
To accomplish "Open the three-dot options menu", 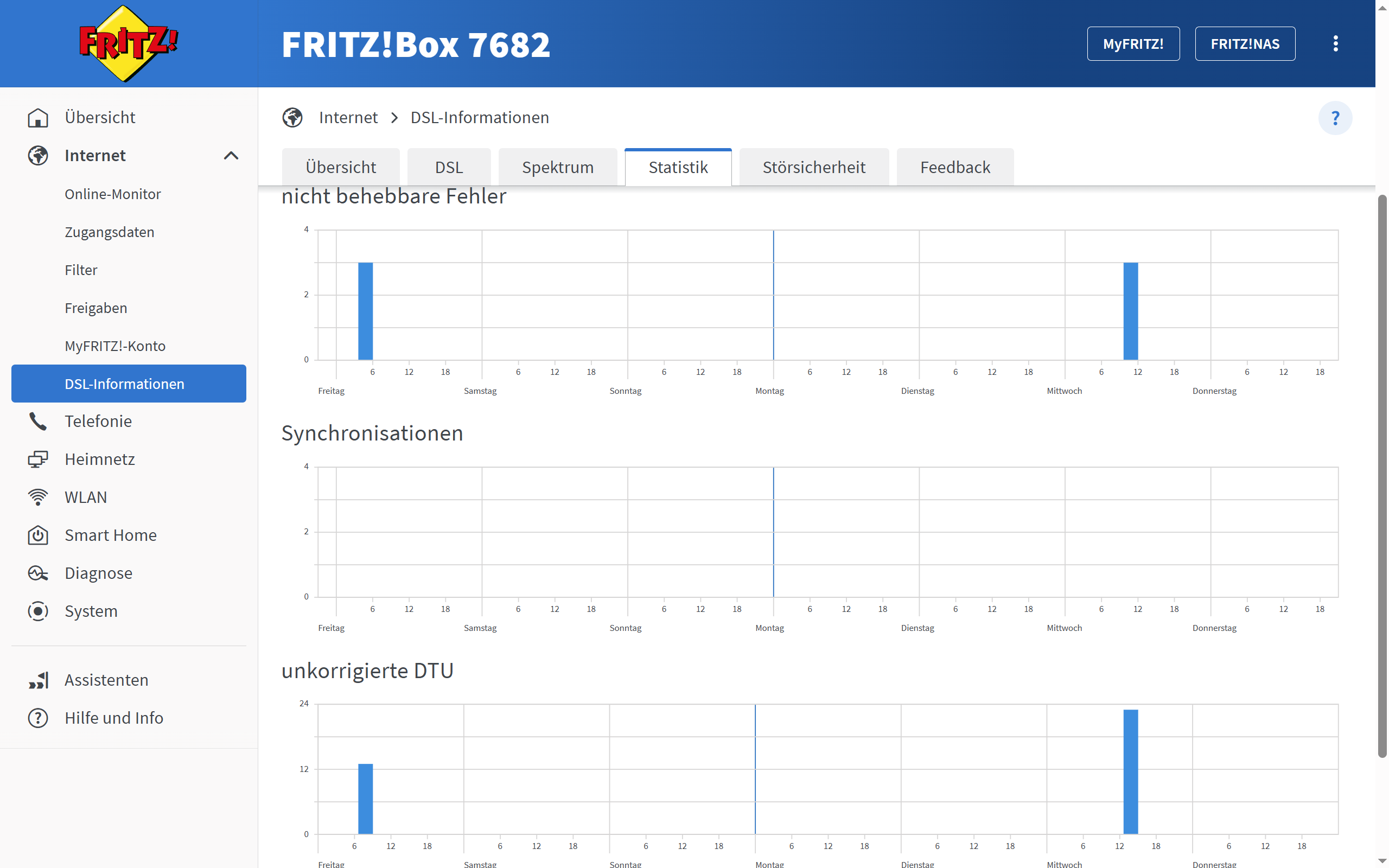I will coord(1335,43).
